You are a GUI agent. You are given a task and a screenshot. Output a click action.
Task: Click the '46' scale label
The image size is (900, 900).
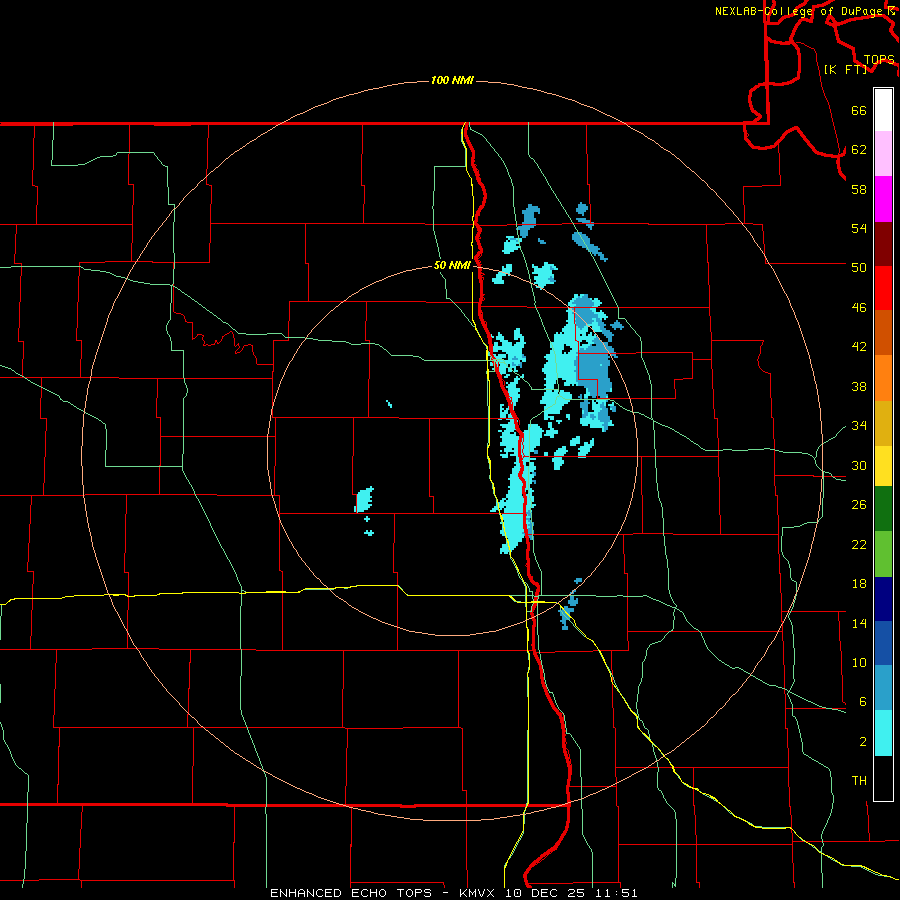pos(859,308)
